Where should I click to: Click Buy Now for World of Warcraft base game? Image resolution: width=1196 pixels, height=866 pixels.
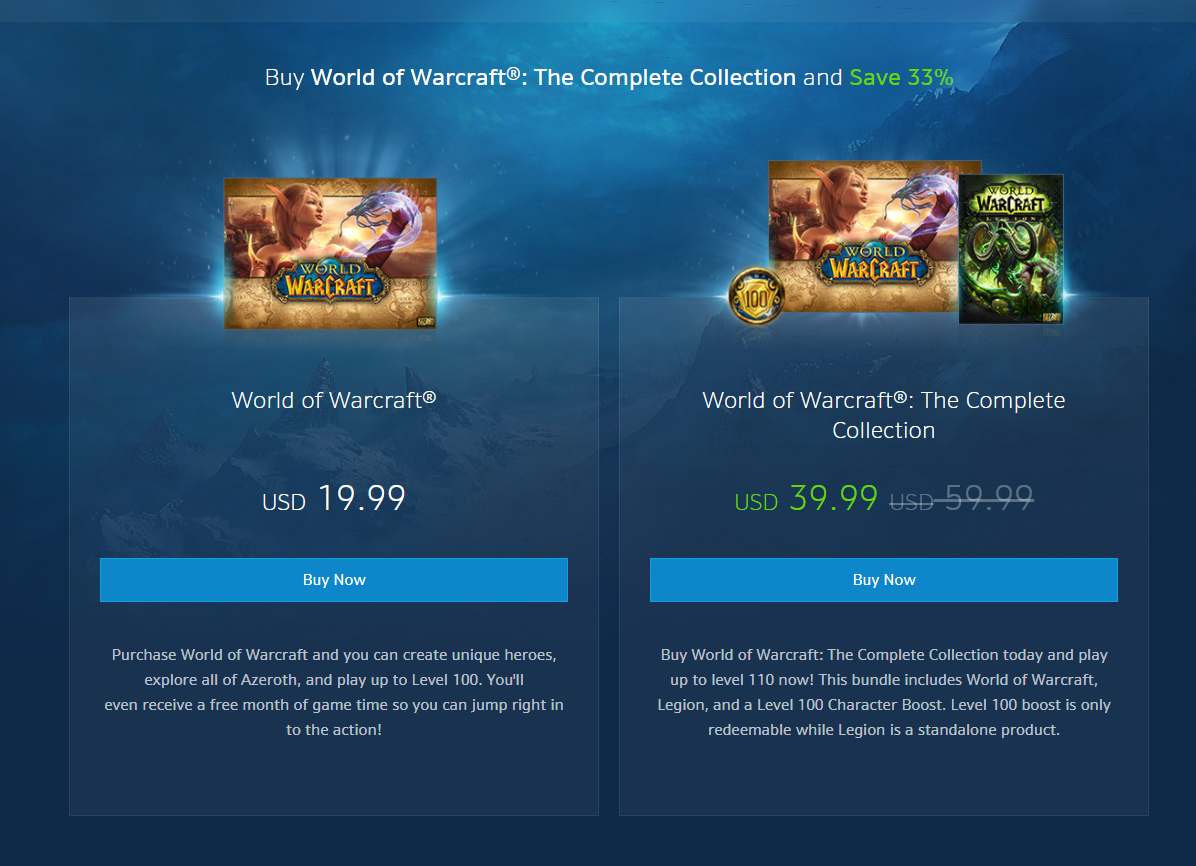(333, 580)
